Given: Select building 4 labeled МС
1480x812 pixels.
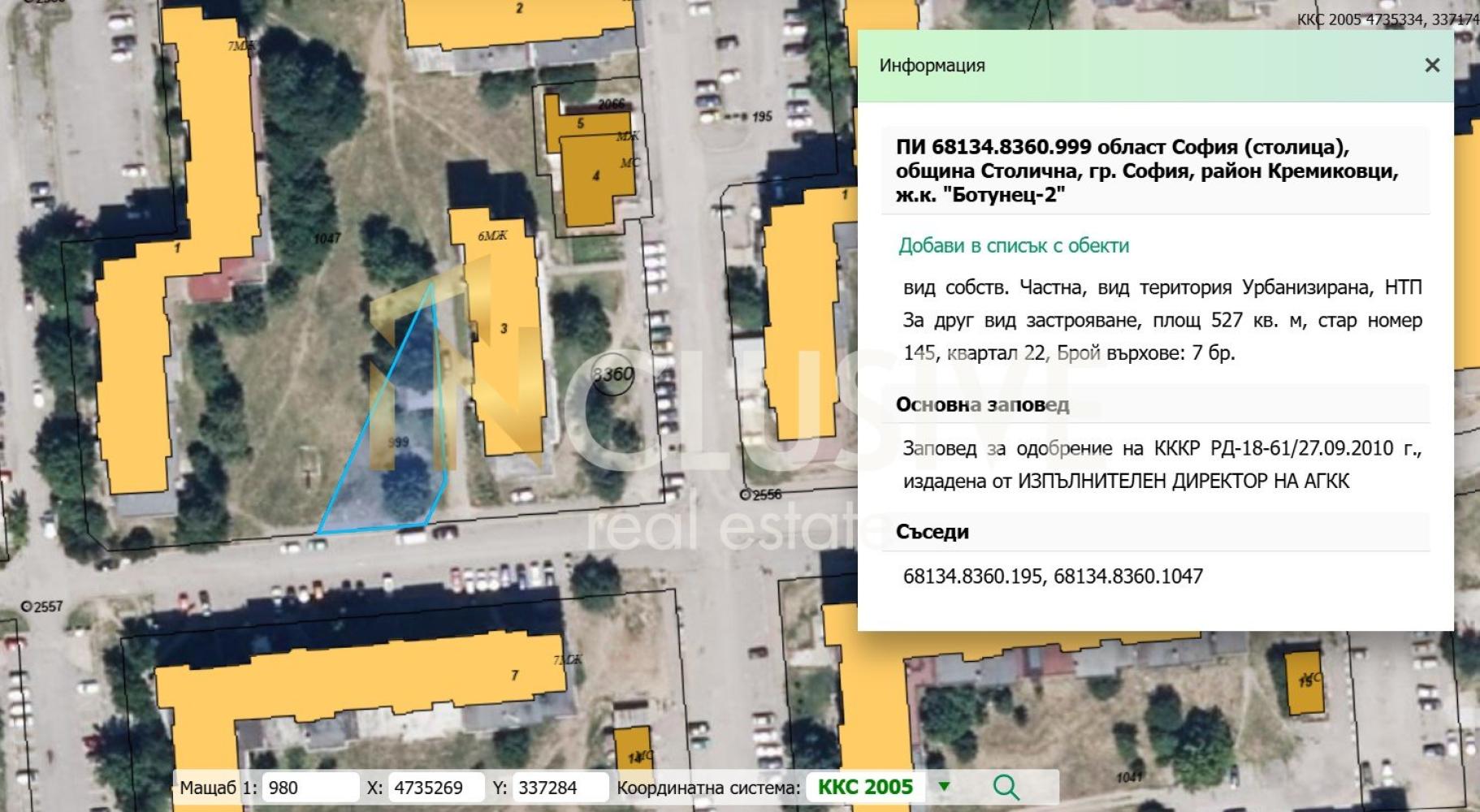Looking at the screenshot, I should tap(599, 177).
